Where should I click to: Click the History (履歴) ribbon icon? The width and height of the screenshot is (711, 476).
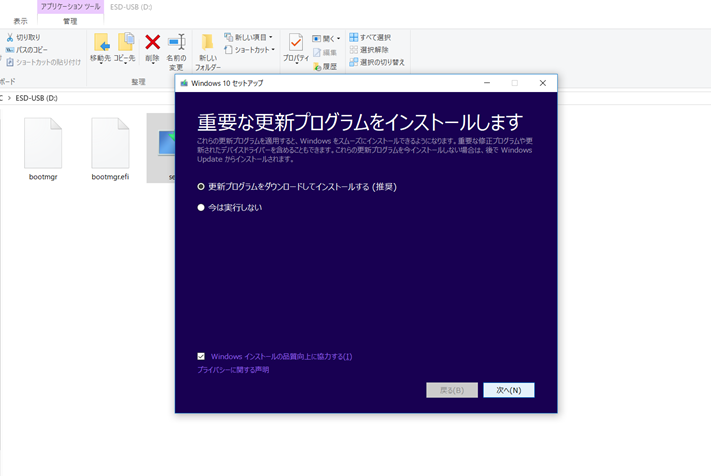pos(317,67)
